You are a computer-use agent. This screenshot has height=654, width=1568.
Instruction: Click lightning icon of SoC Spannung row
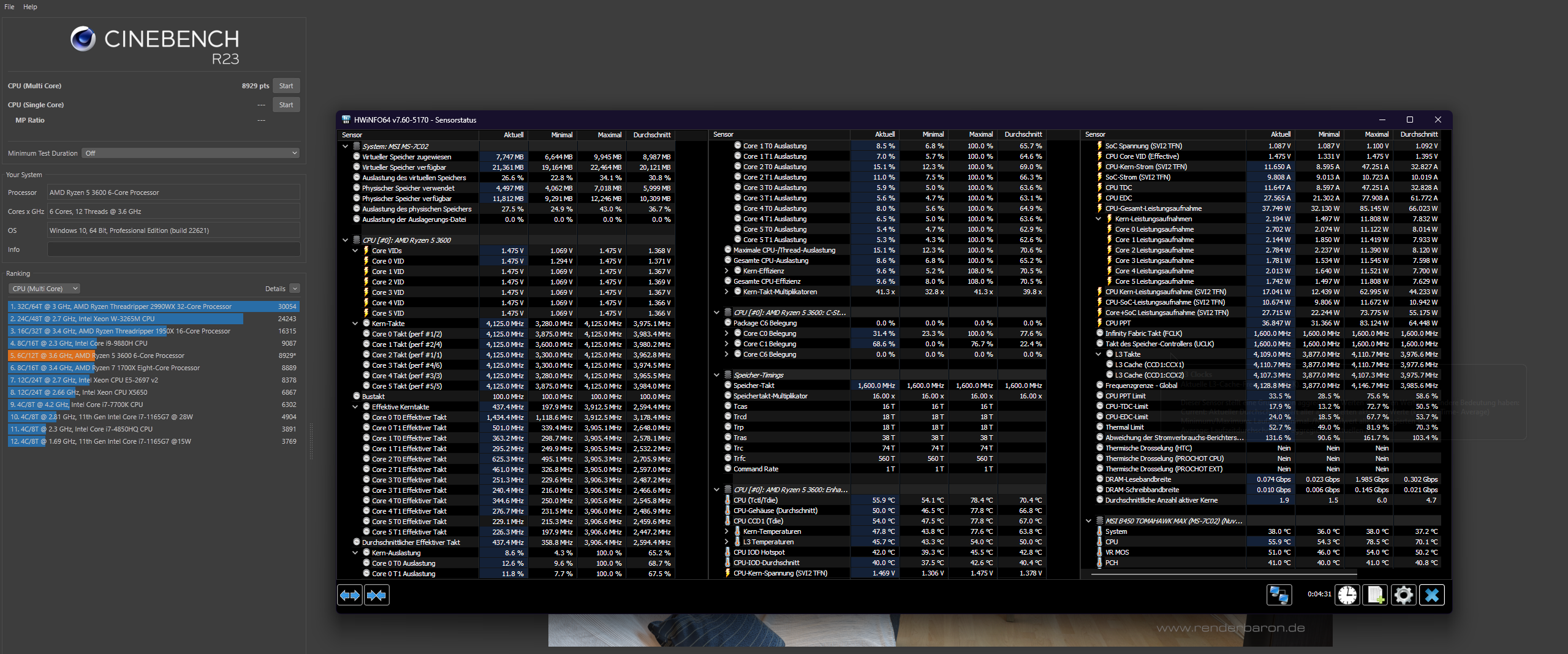(1099, 146)
